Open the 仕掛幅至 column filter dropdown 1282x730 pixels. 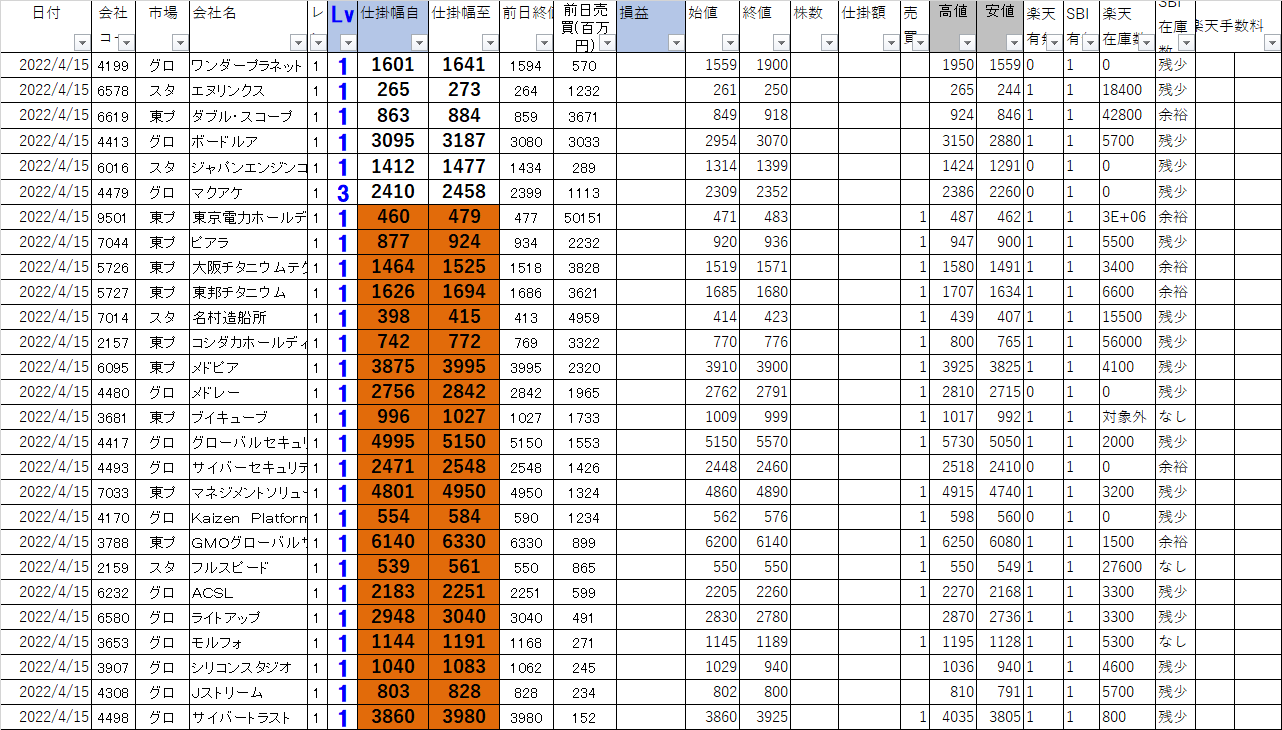click(490, 43)
